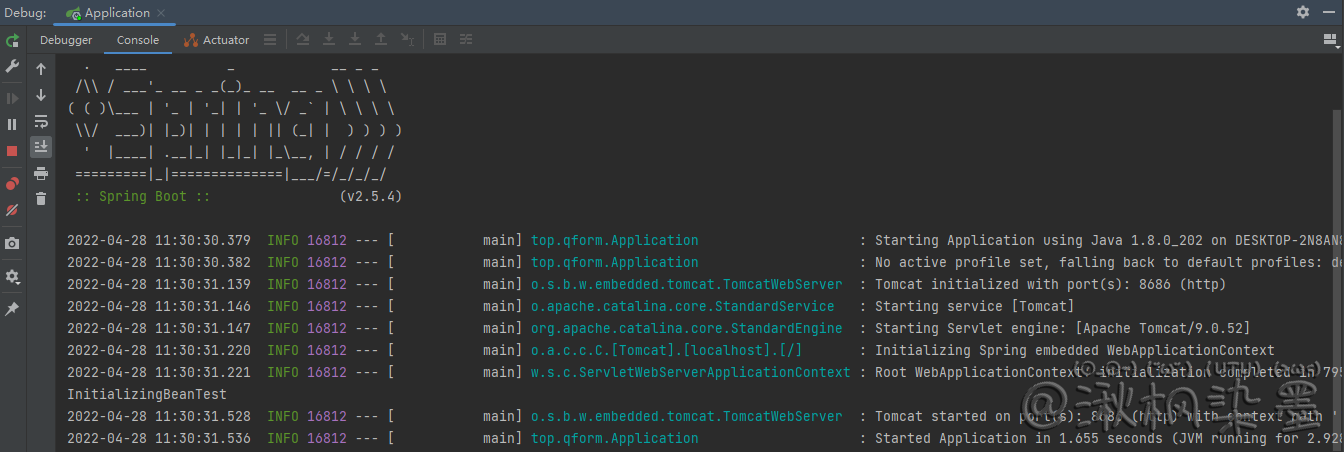Switch to the Debugger tab
This screenshot has width=1344, height=452.
66,40
